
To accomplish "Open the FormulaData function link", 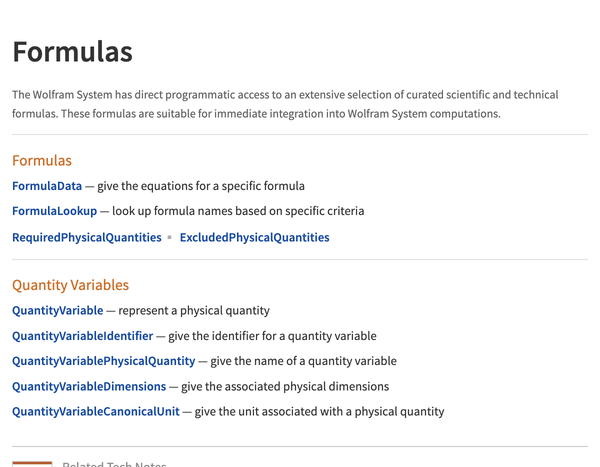I will (x=47, y=186).
